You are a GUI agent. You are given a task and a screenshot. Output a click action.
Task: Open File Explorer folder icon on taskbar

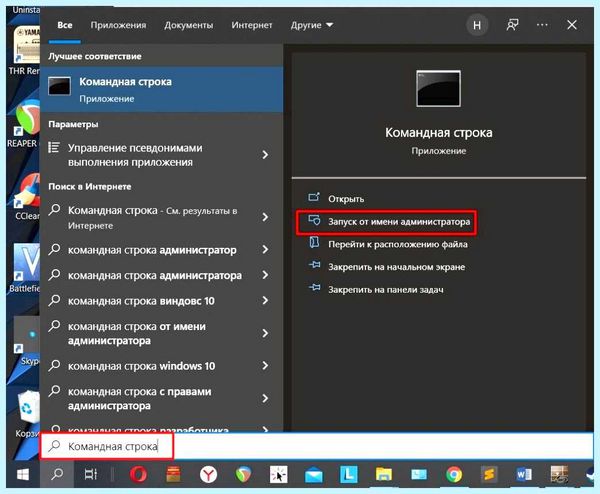384,475
